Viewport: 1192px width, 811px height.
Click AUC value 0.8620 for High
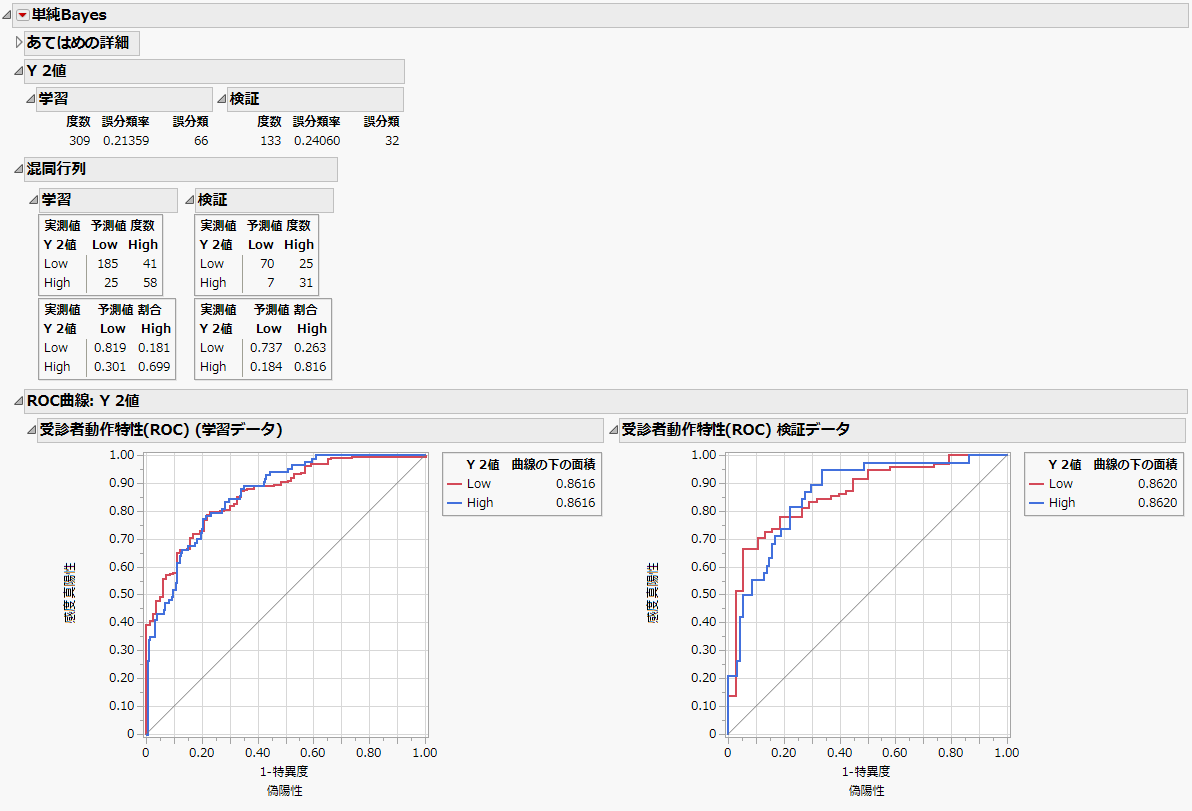click(1157, 503)
